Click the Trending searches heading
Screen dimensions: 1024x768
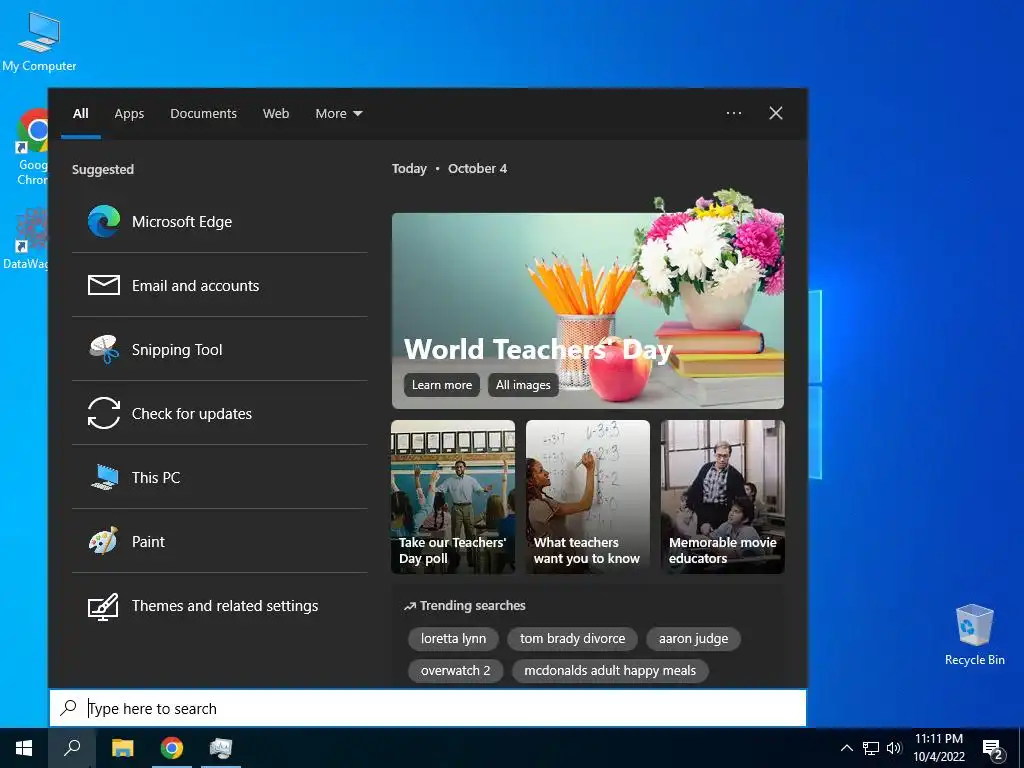coord(464,605)
